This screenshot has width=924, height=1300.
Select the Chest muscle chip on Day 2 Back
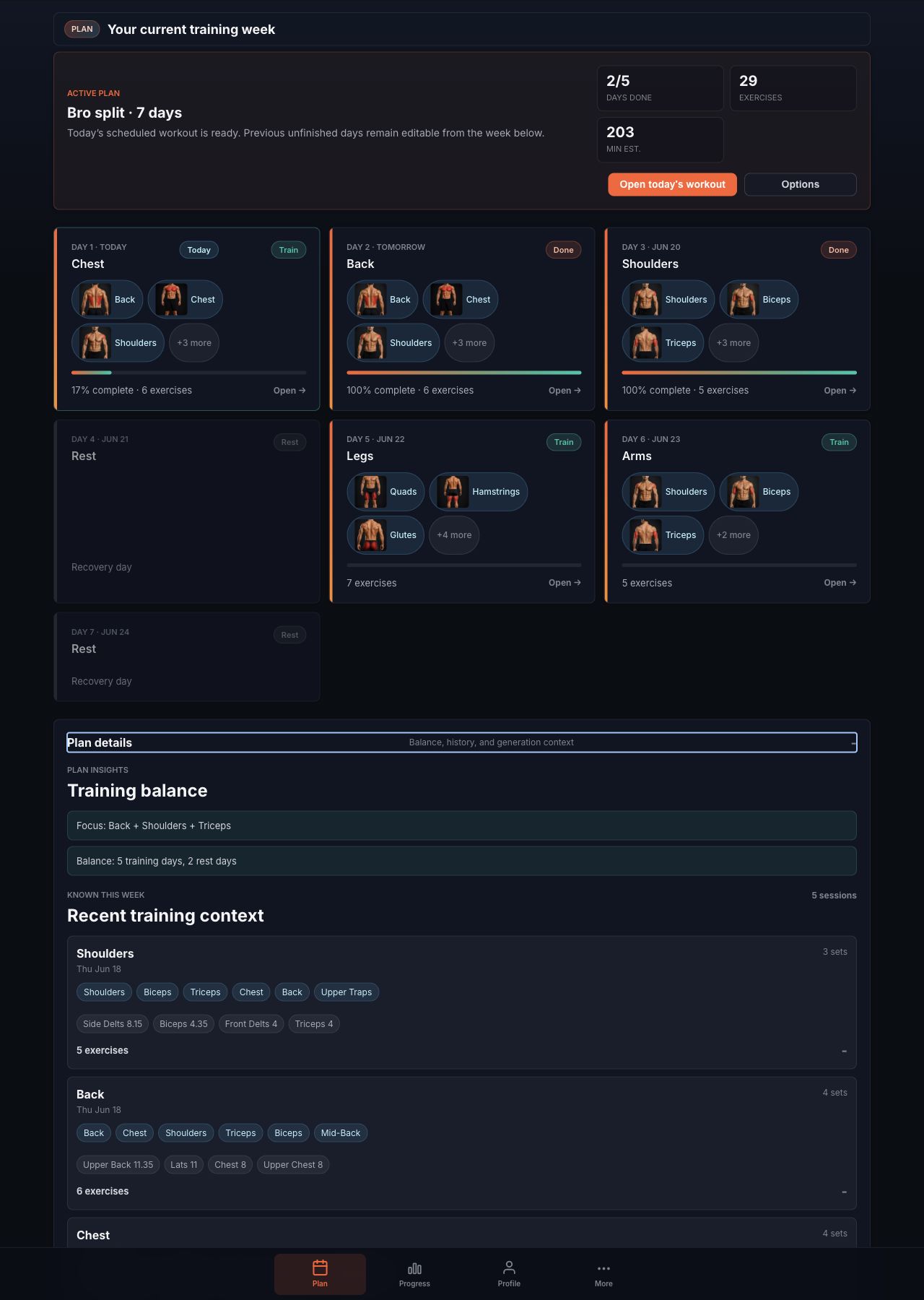[x=461, y=299]
